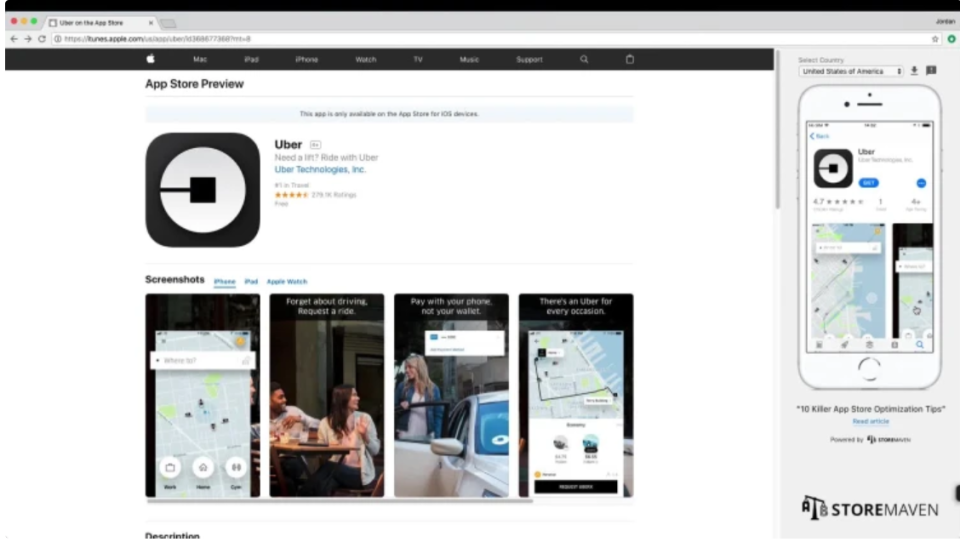The height and width of the screenshot is (542, 960).
Task: Click the StoreMaven logo next to Powered by
Action: (x=889, y=439)
